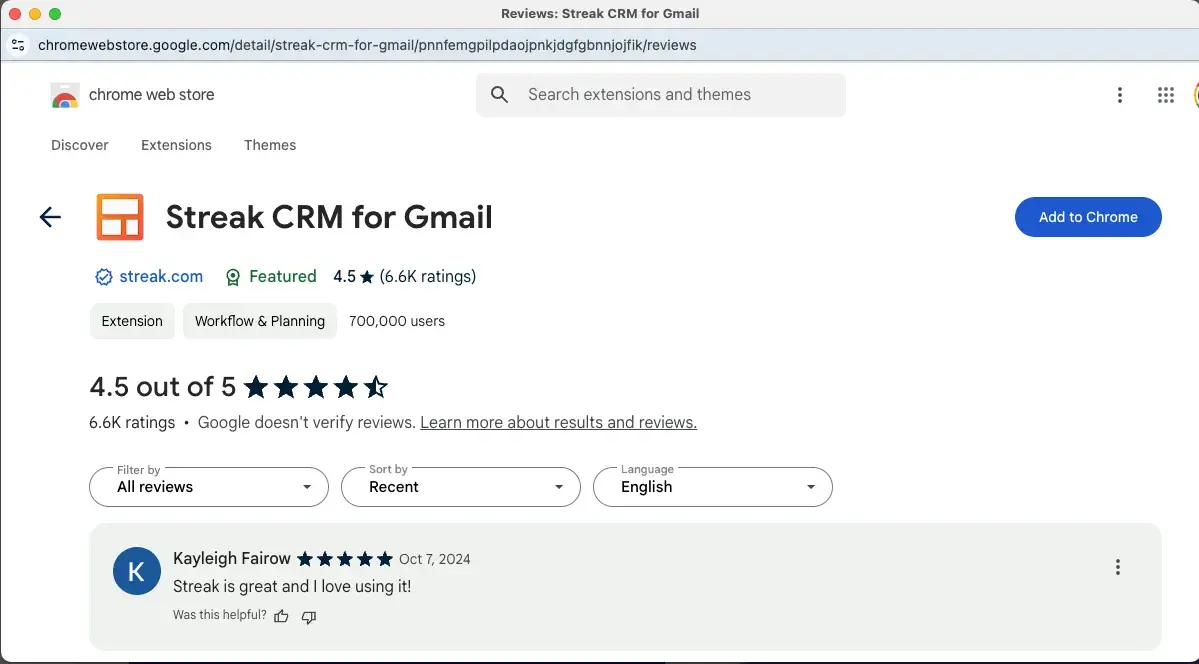Open options menu on Kayleigh Fairow's review

[x=1117, y=567]
